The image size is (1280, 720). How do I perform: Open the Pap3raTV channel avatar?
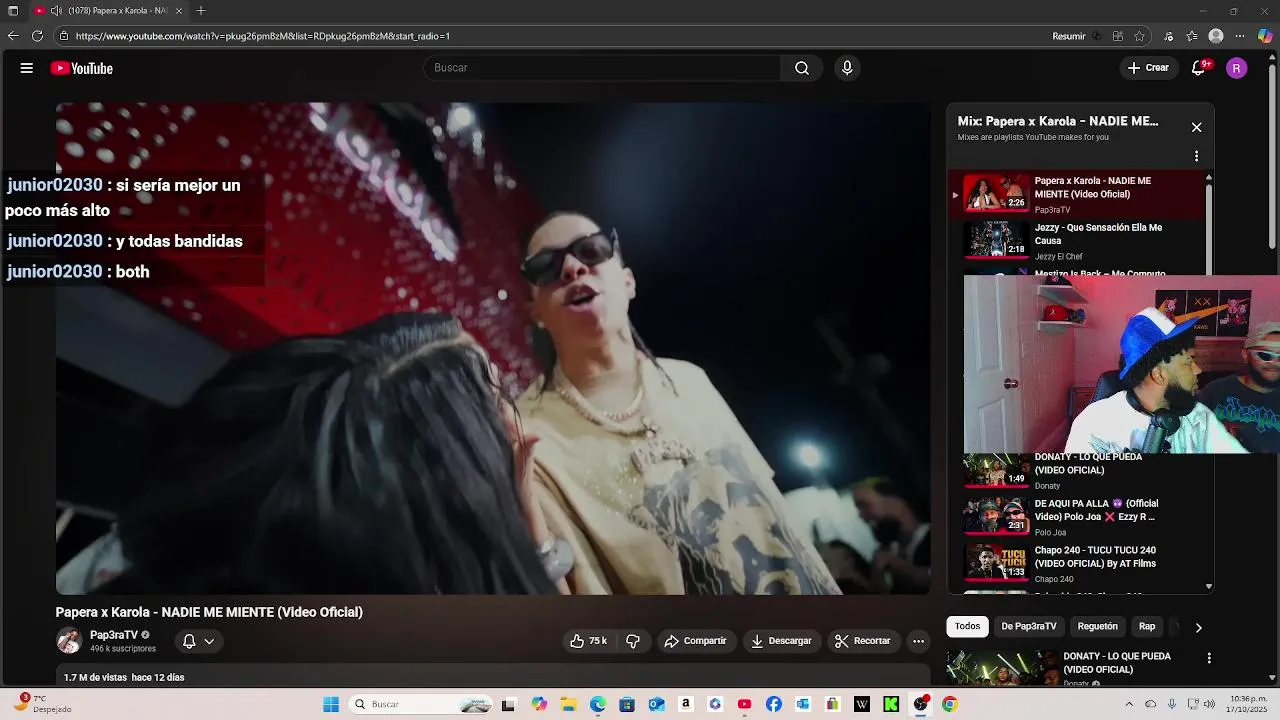pyautogui.click(x=69, y=641)
